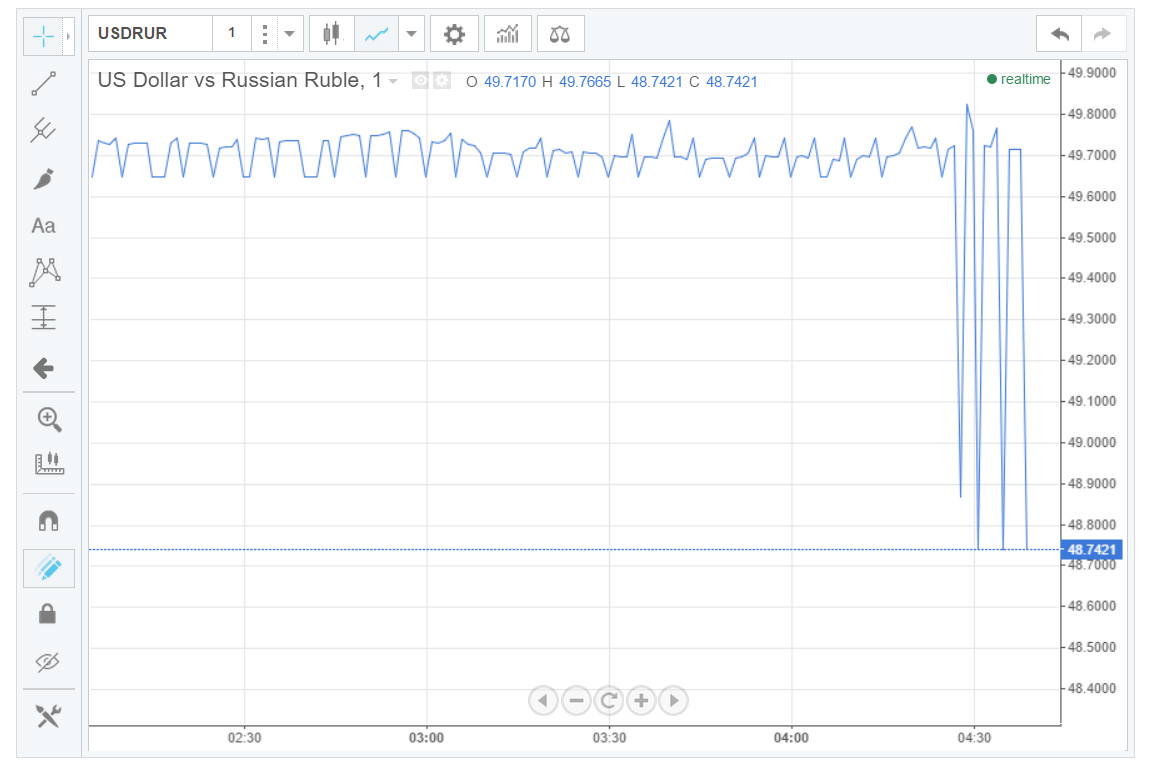The height and width of the screenshot is (784, 1172).
Task: Select the trend line drawing tool
Action: 43,84
